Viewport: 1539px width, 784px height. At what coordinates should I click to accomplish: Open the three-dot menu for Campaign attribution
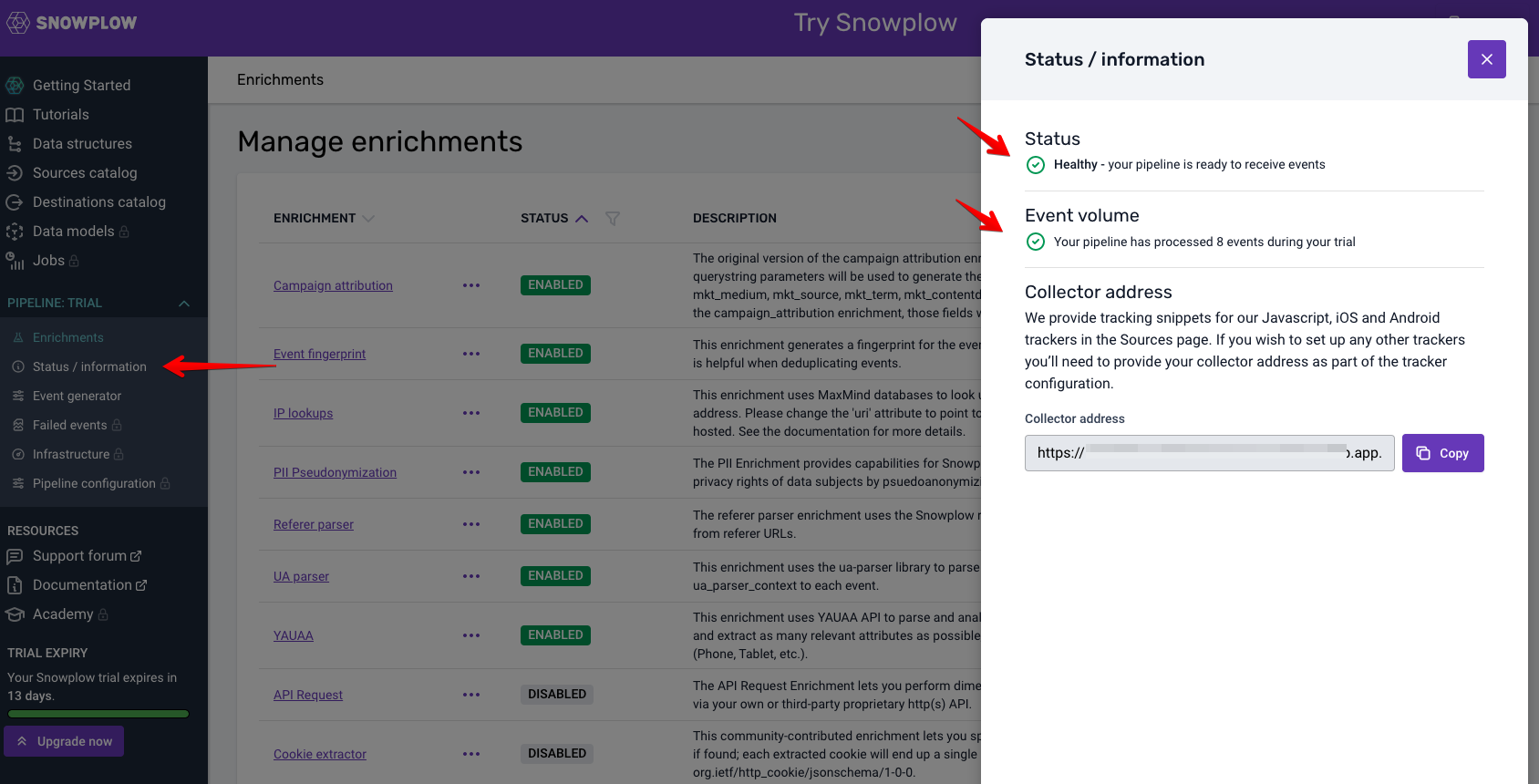coord(471,285)
